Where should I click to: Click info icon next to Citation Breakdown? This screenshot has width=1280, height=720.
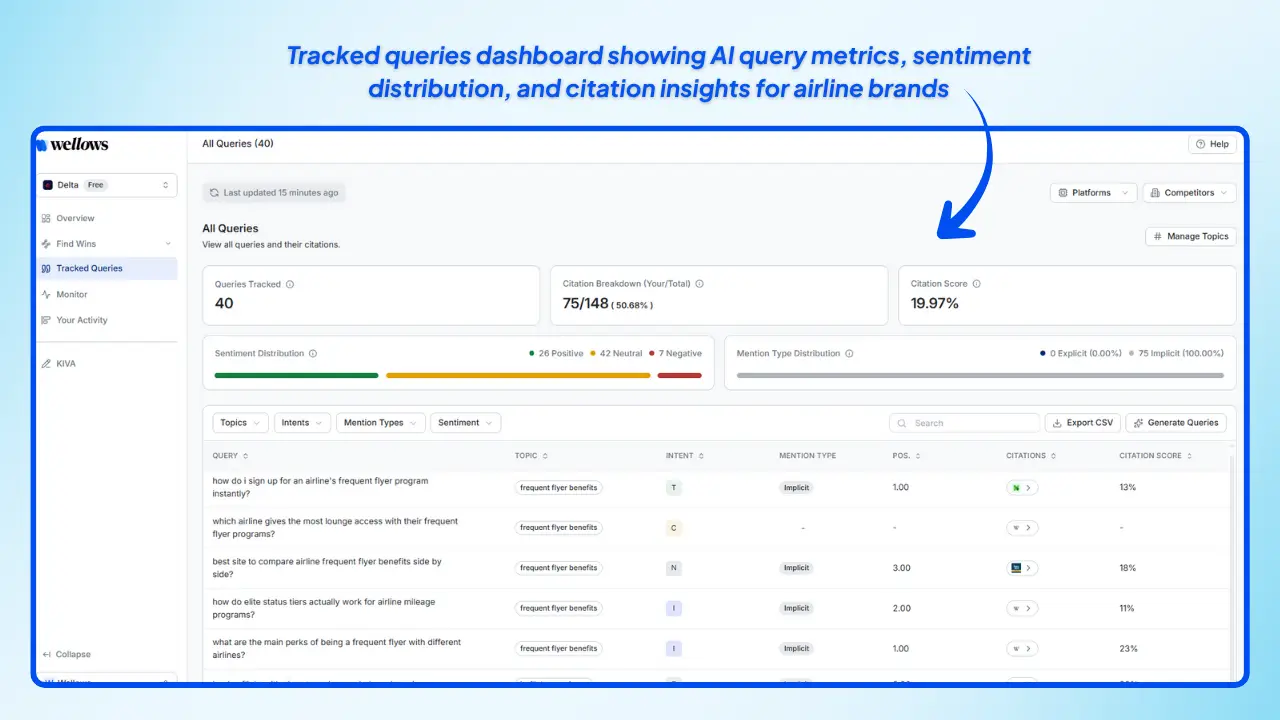pos(699,284)
